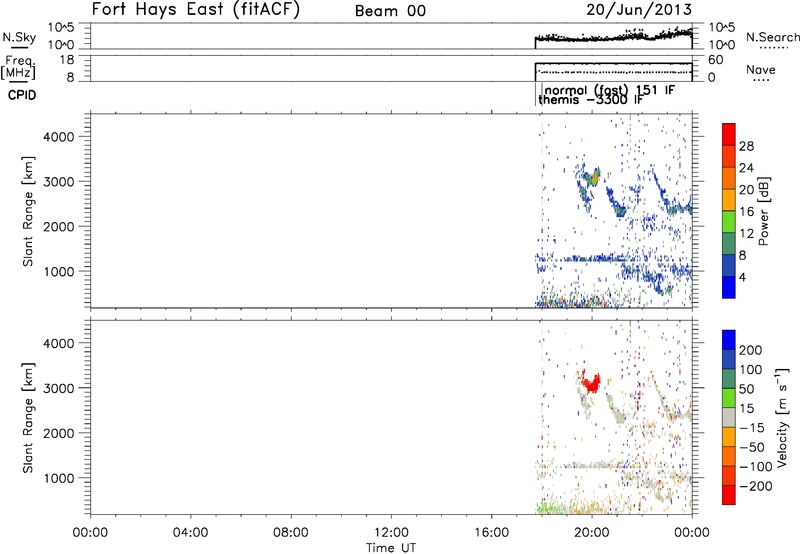Click the yellow-green high-power patch near 3000 km
800x554 pixels.
(593, 179)
